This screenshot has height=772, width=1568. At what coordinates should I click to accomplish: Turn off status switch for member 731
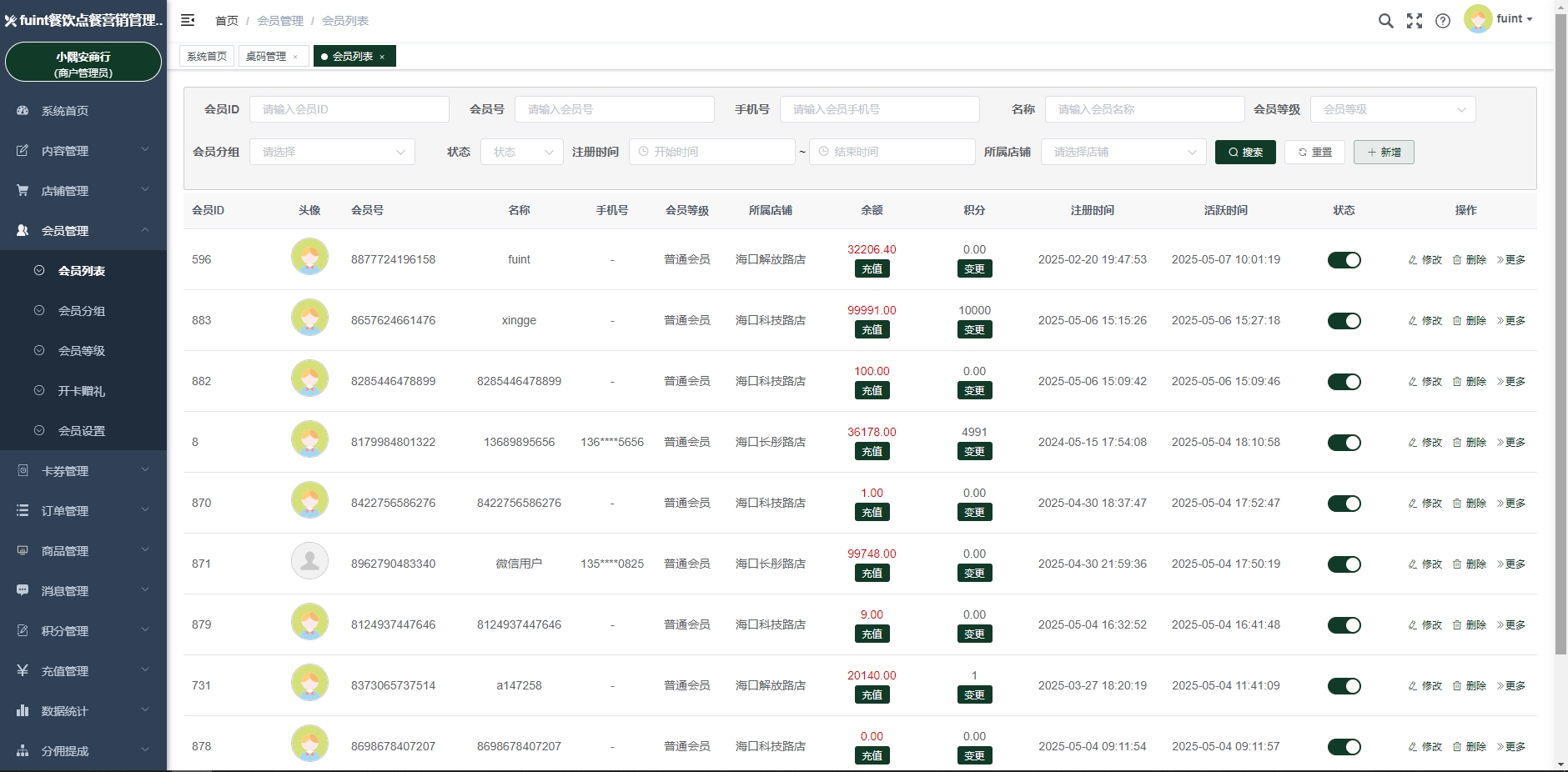[1344, 686]
